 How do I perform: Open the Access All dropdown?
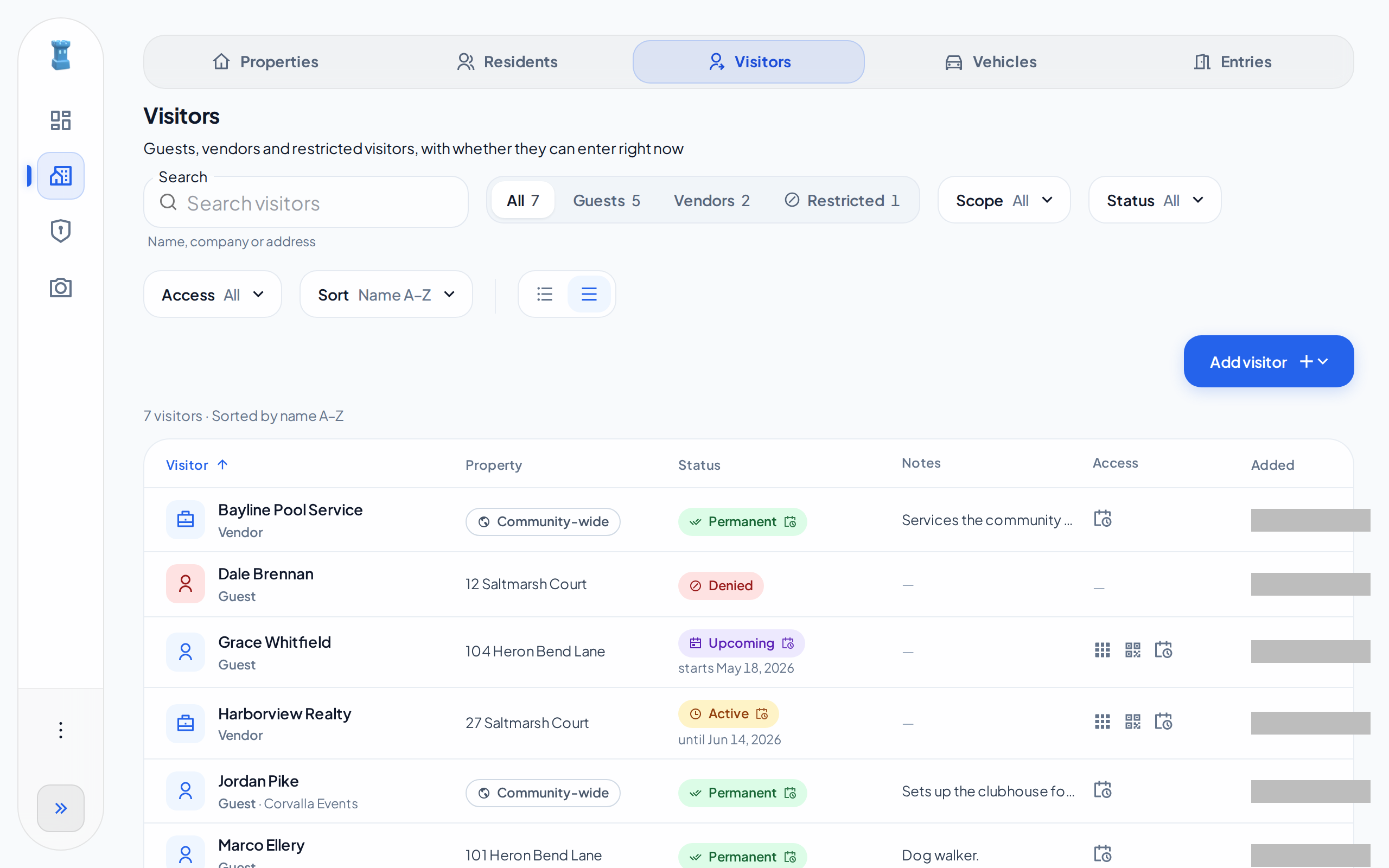coord(212,295)
